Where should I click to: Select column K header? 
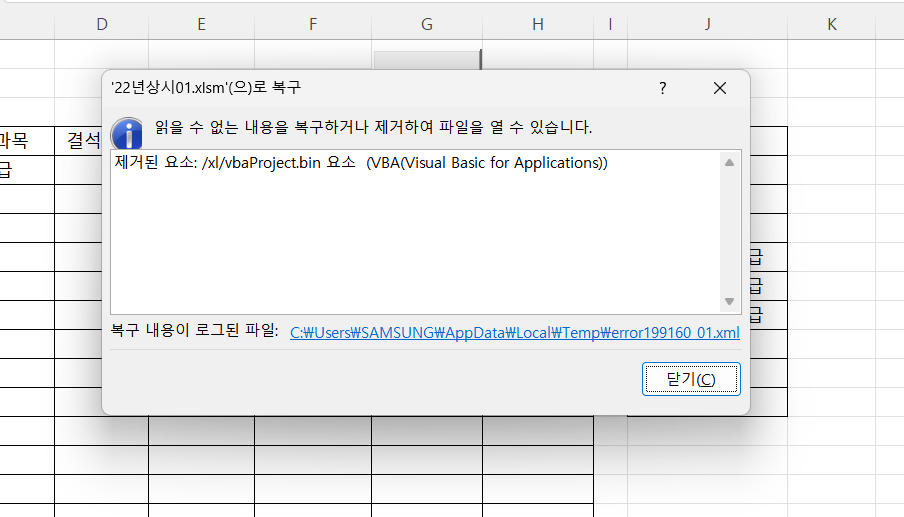click(831, 24)
